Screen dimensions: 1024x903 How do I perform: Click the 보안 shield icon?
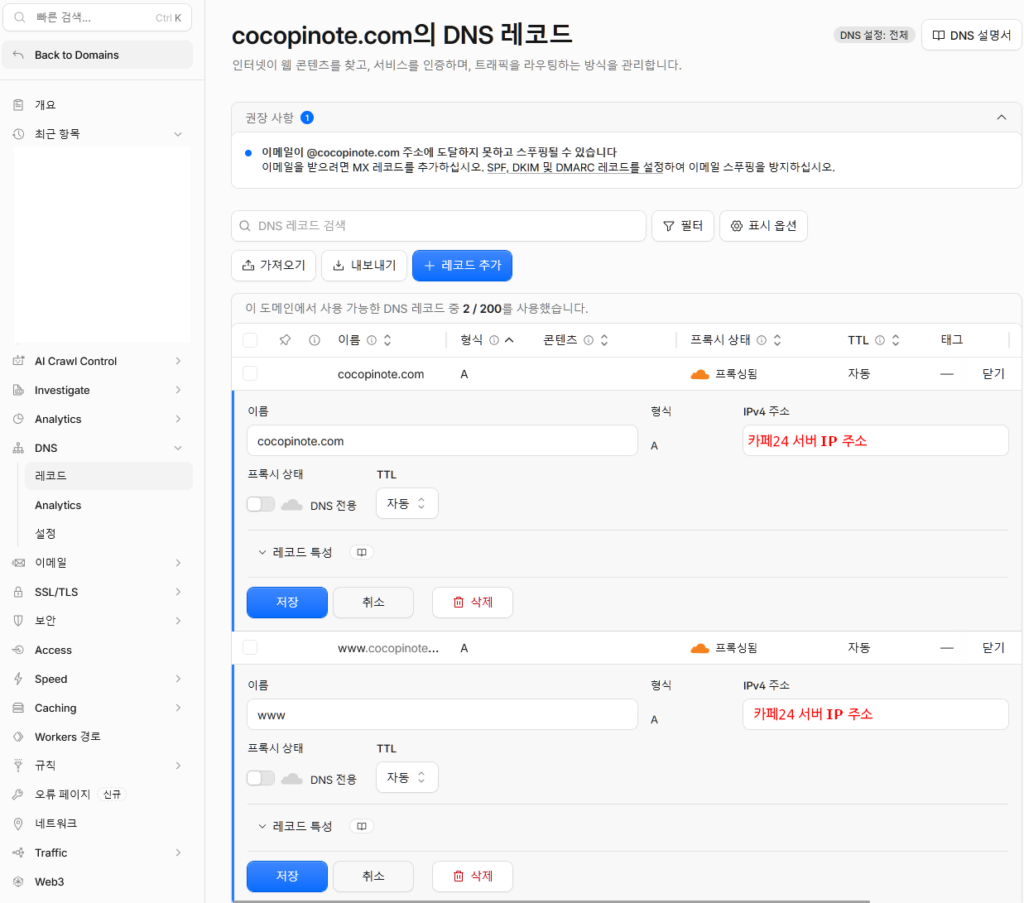tap(18, 620)
